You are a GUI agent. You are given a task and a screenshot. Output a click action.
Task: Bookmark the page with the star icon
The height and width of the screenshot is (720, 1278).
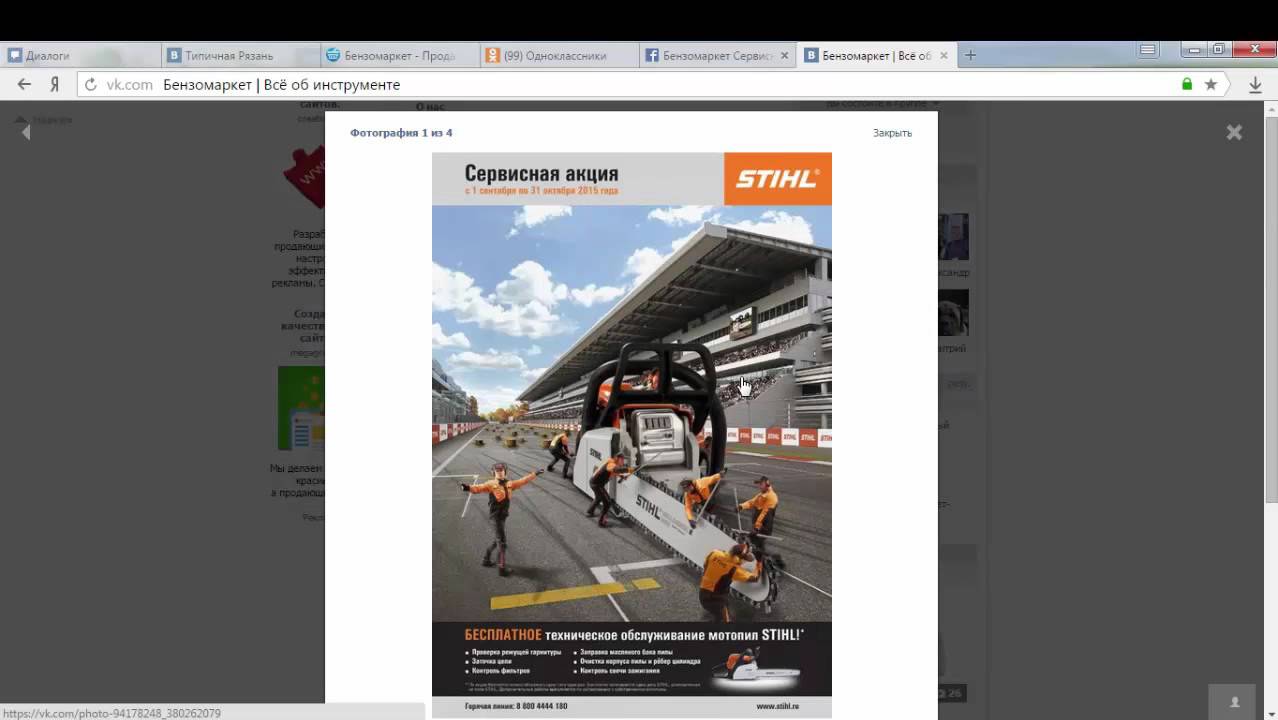pos(1211,85)
